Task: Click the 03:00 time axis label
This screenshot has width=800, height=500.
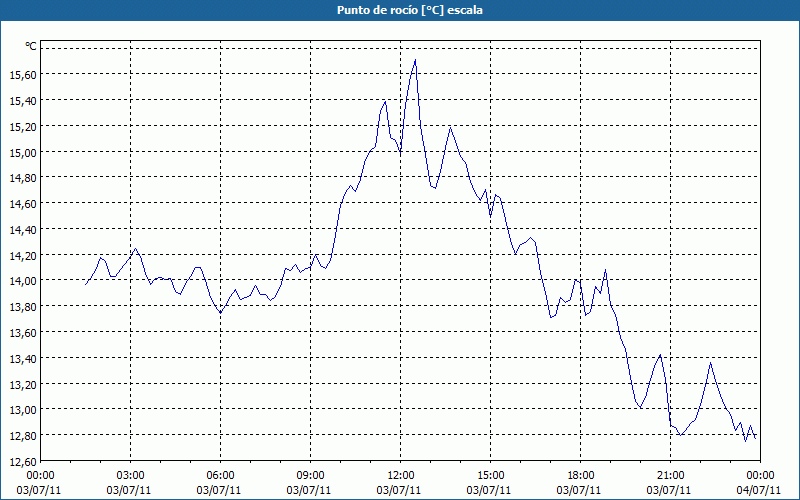Action: 131,476
